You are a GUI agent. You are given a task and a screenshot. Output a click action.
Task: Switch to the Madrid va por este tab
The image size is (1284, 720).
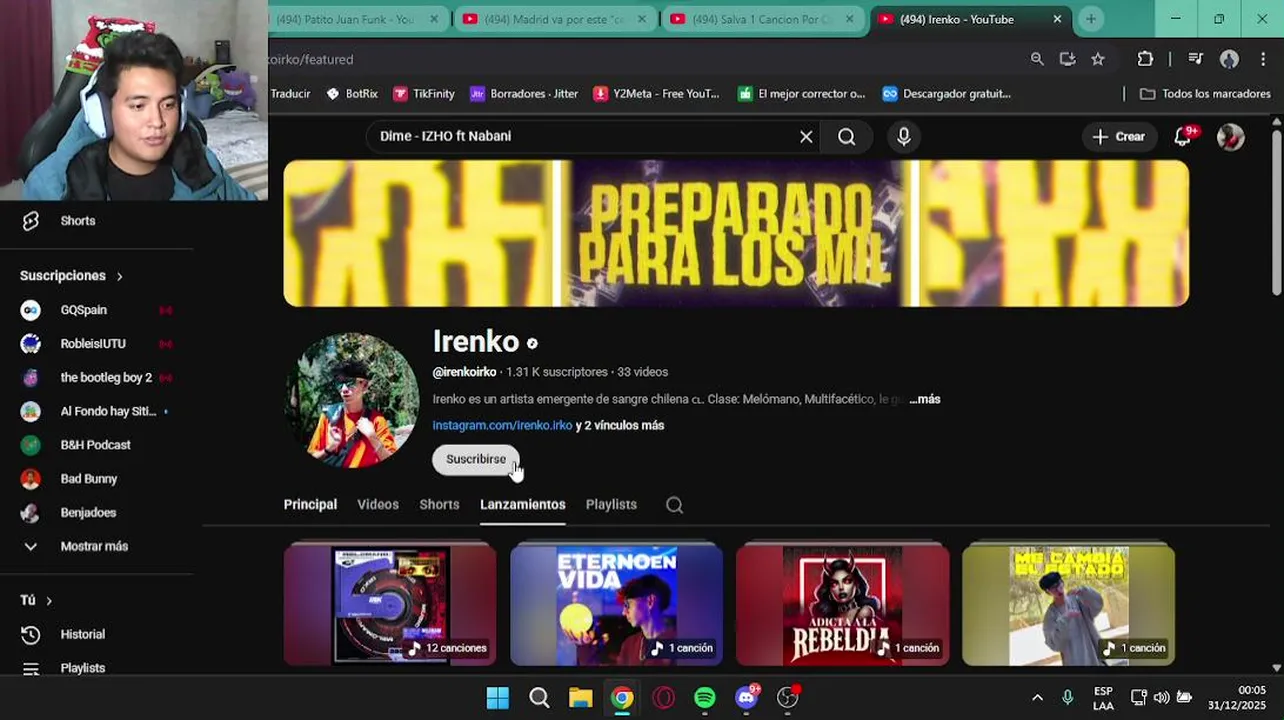pos(555,19)
